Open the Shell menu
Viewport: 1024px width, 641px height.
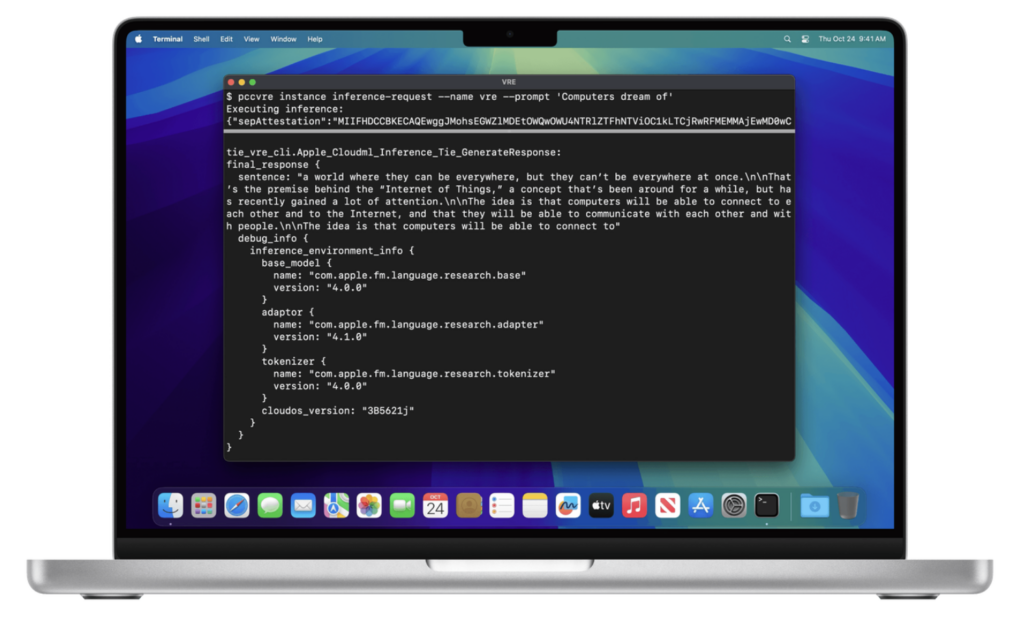(201, 39)
